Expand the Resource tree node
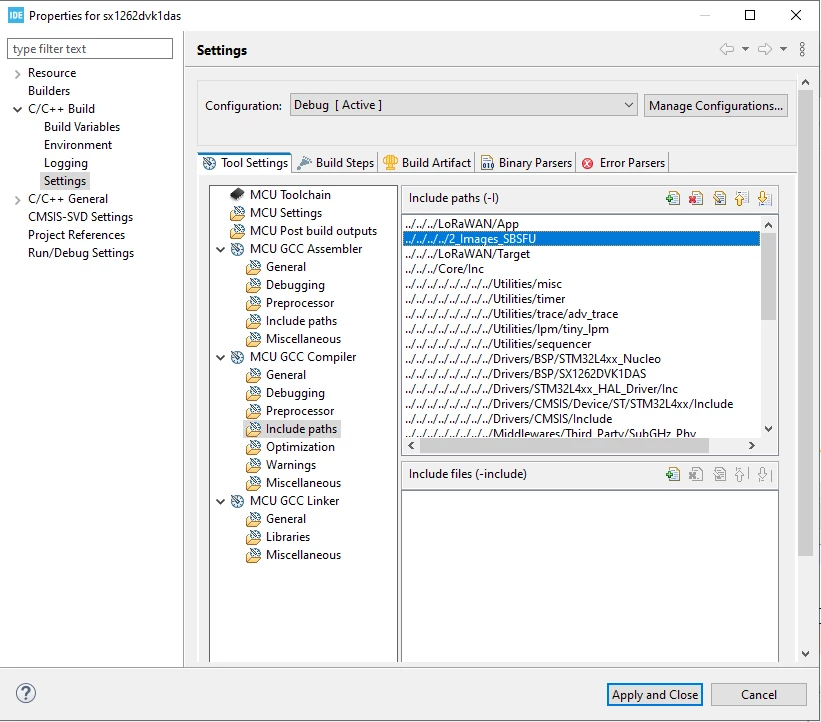Image resolution: width=821 pixels, height=722 pixels. [x=17, y=74]
